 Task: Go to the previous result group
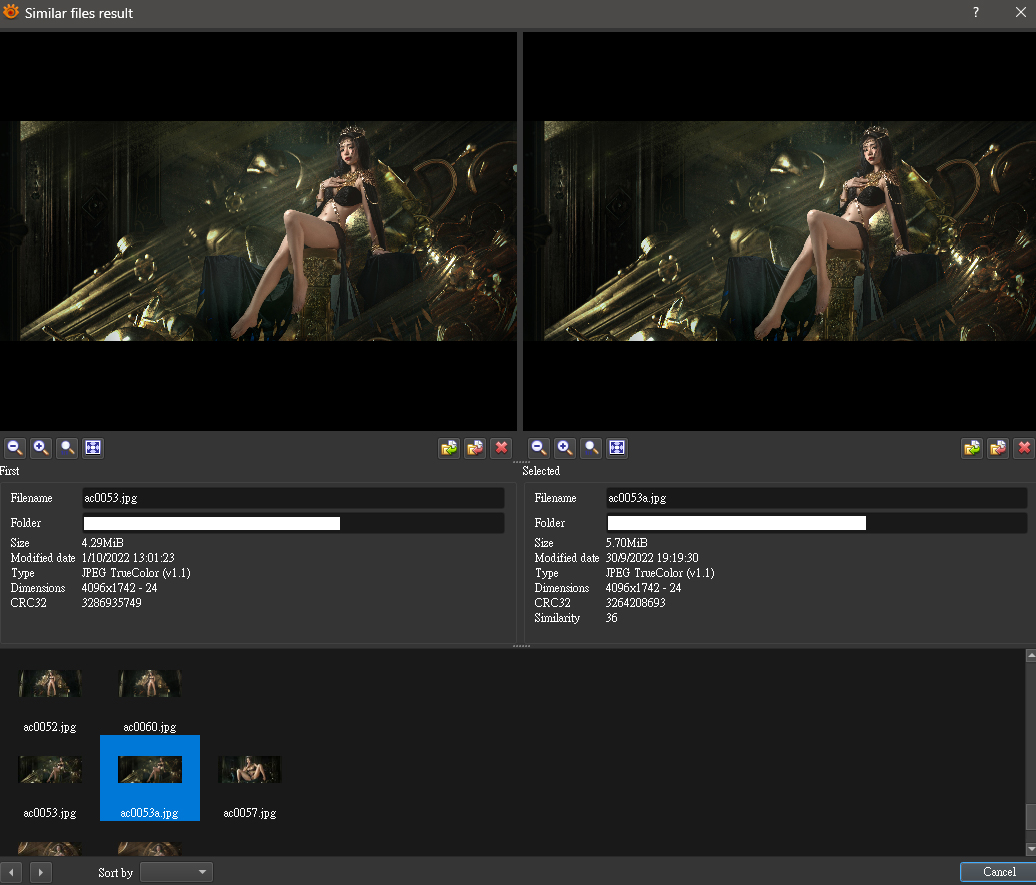pos(13,872)
